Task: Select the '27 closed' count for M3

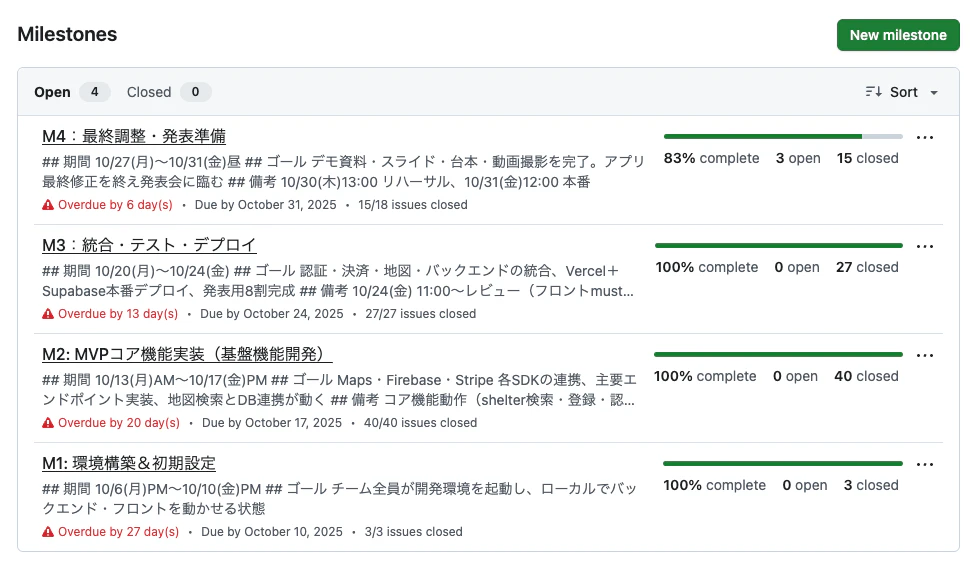Action: point(867,267)
